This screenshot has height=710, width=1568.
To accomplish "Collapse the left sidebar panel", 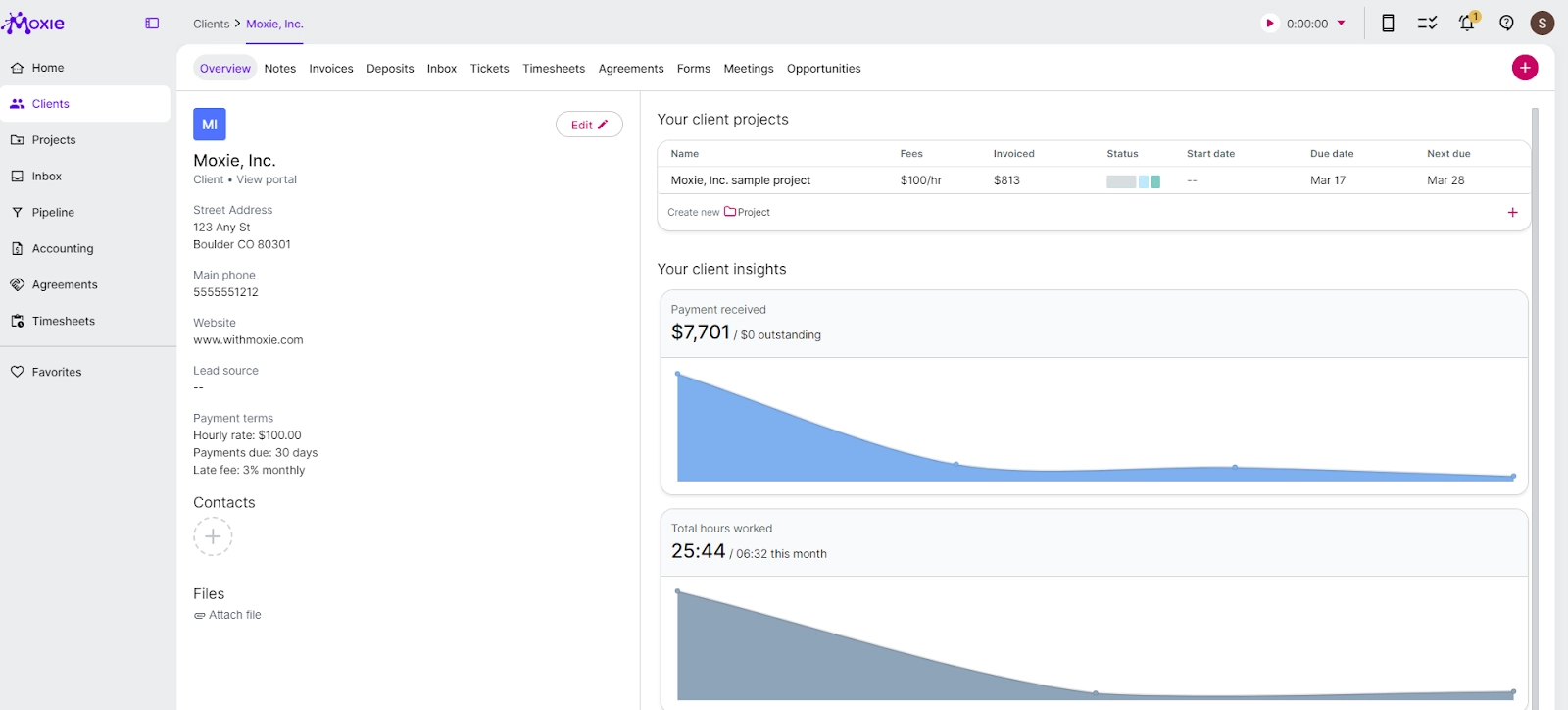I will click(x=152, y=24).
